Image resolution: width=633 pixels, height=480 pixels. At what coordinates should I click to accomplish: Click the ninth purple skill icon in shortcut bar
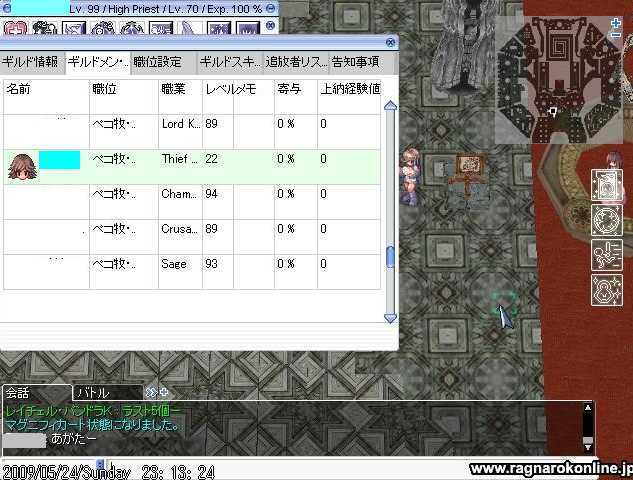coord(247,27)
